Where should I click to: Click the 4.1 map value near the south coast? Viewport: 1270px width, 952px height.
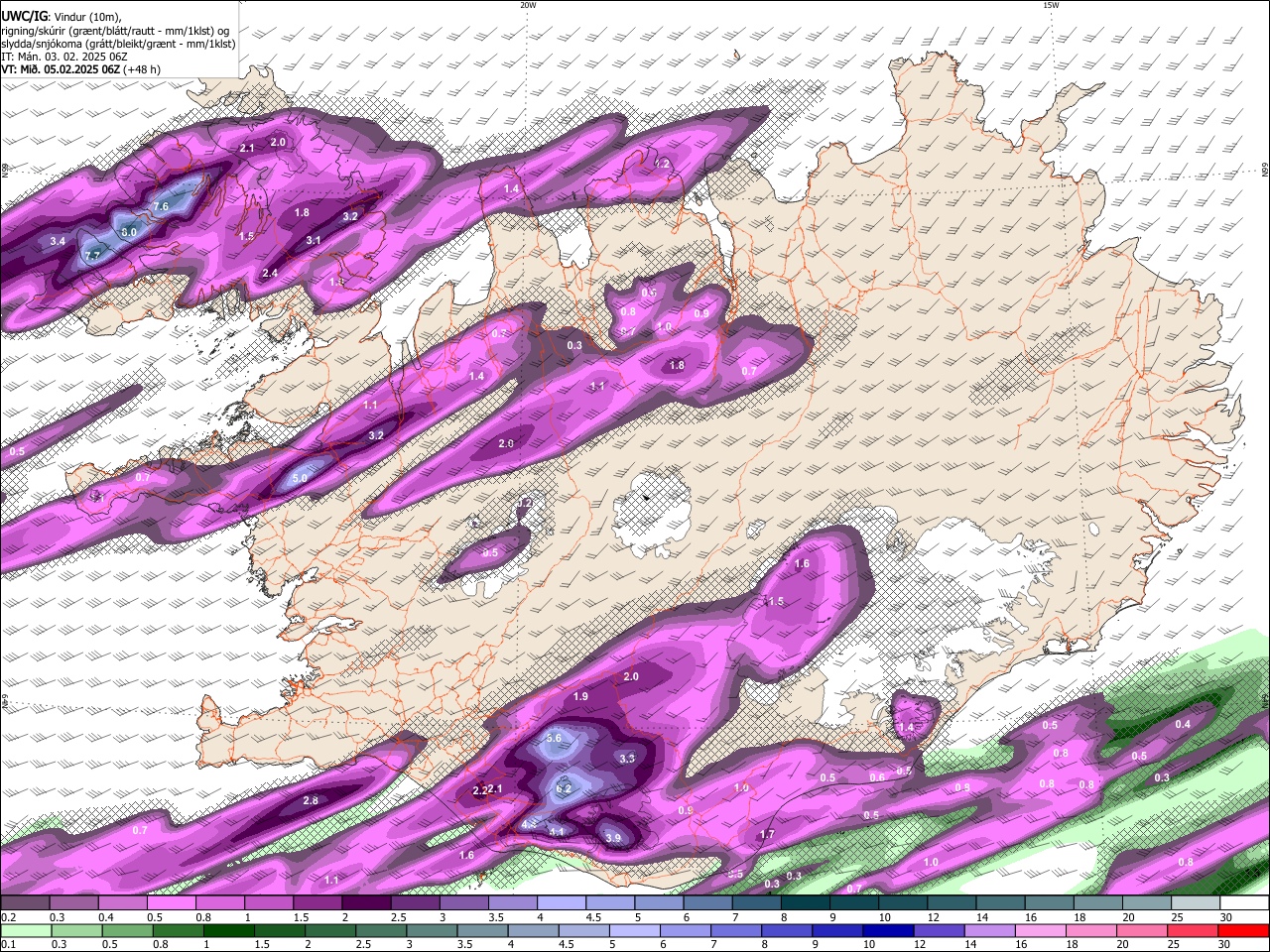click(558, 832)
